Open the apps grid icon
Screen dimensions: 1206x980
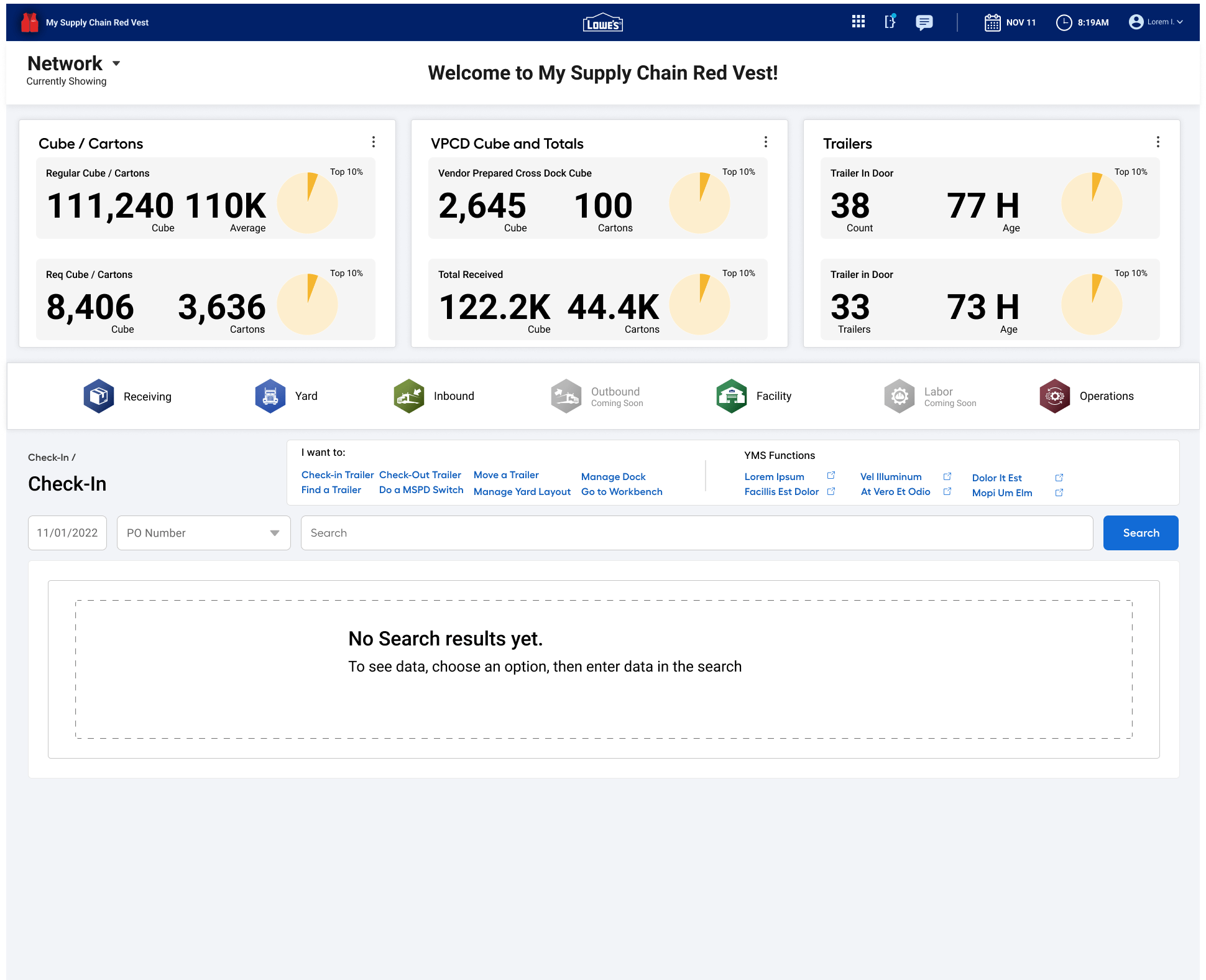[x=858, y=22]
